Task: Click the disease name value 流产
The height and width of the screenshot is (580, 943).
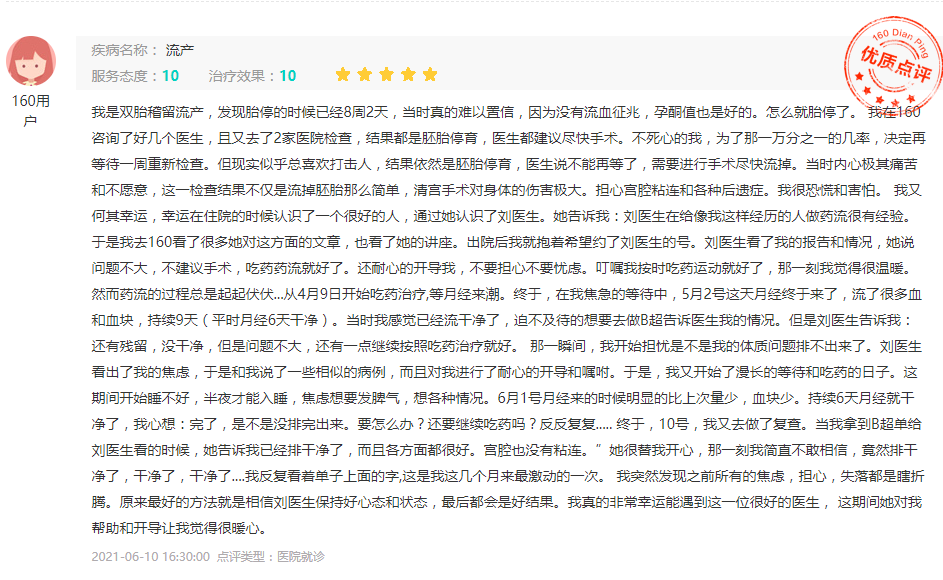Action: click(180, 50)
